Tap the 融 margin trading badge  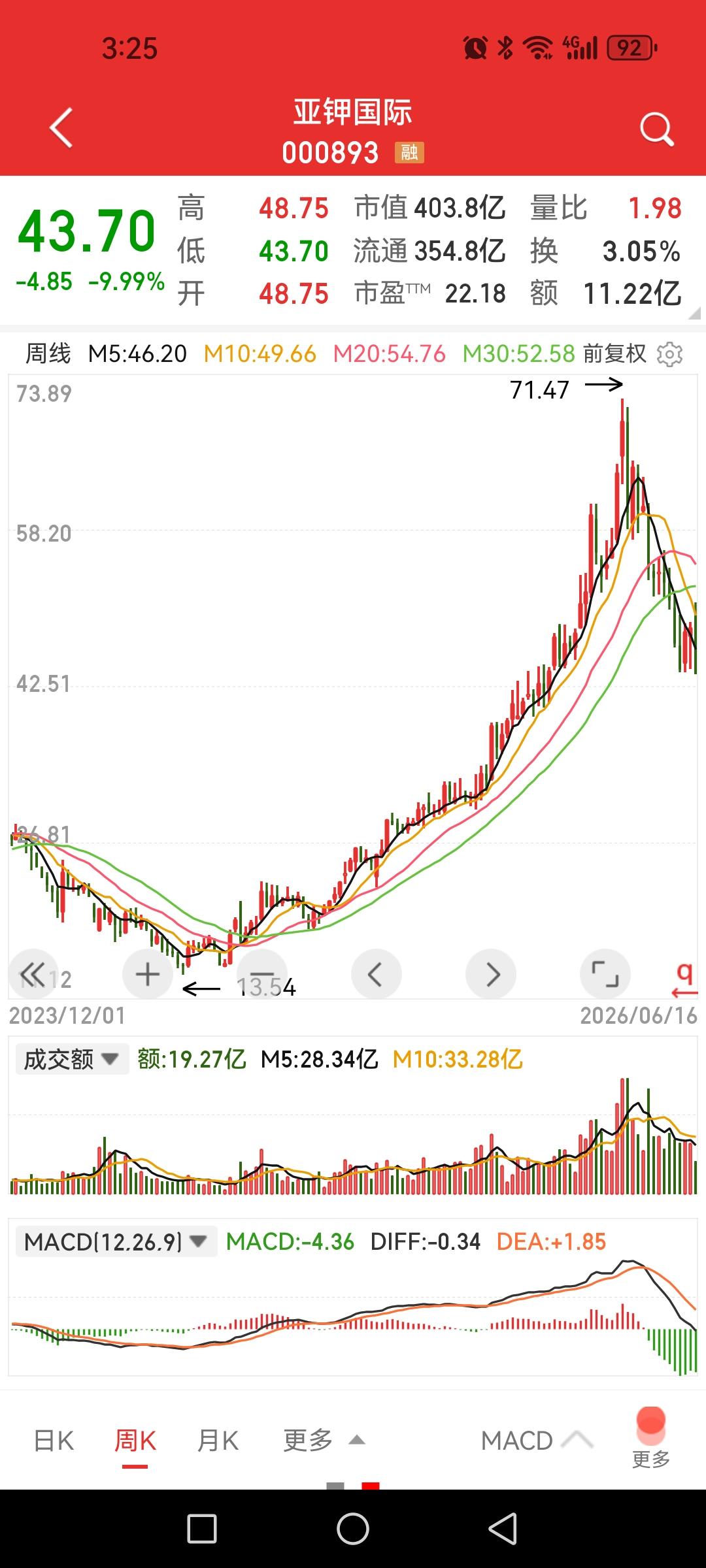point(410,153)
